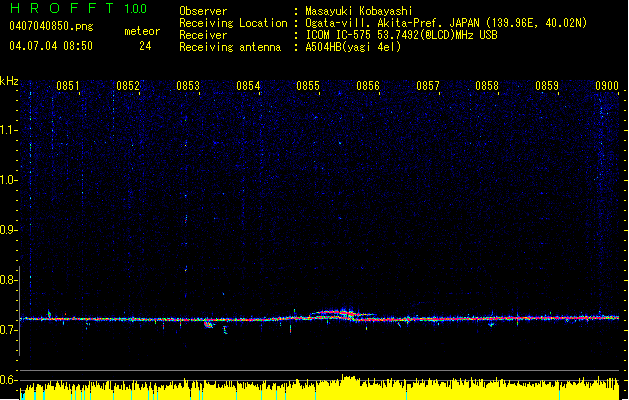629x400 pixels.
Task: Click the 0855 time marker
Action: [308, 86]
